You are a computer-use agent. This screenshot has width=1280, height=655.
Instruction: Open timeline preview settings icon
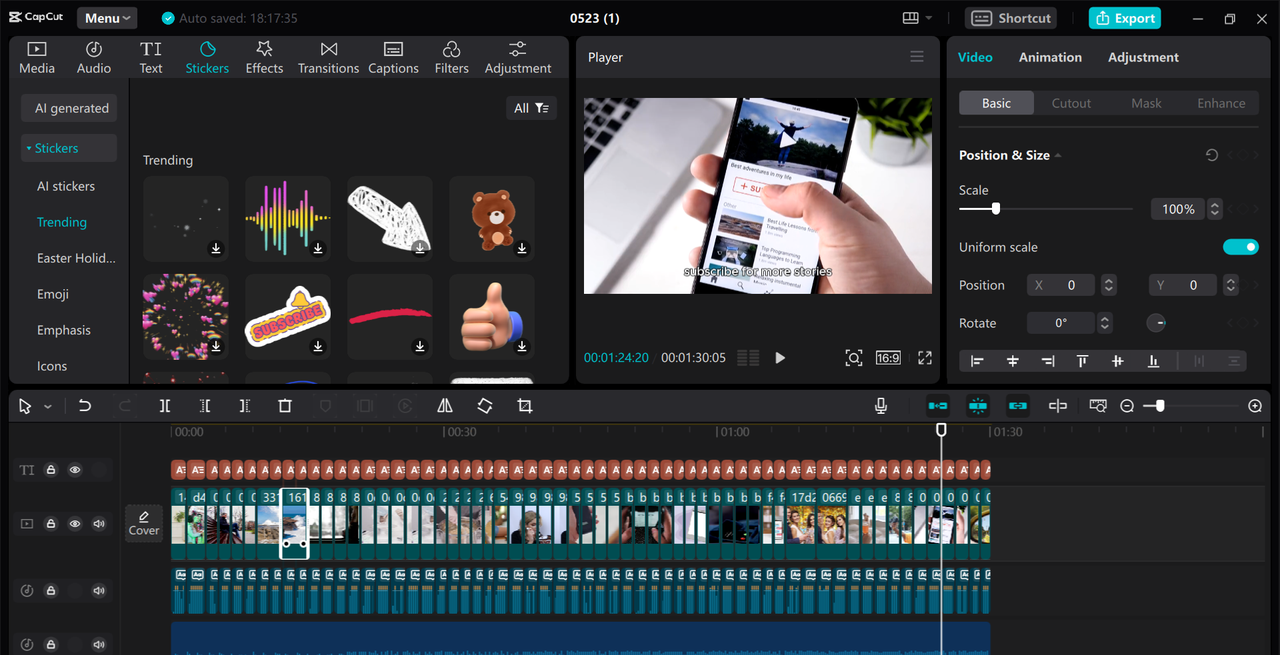(1098, 406)
